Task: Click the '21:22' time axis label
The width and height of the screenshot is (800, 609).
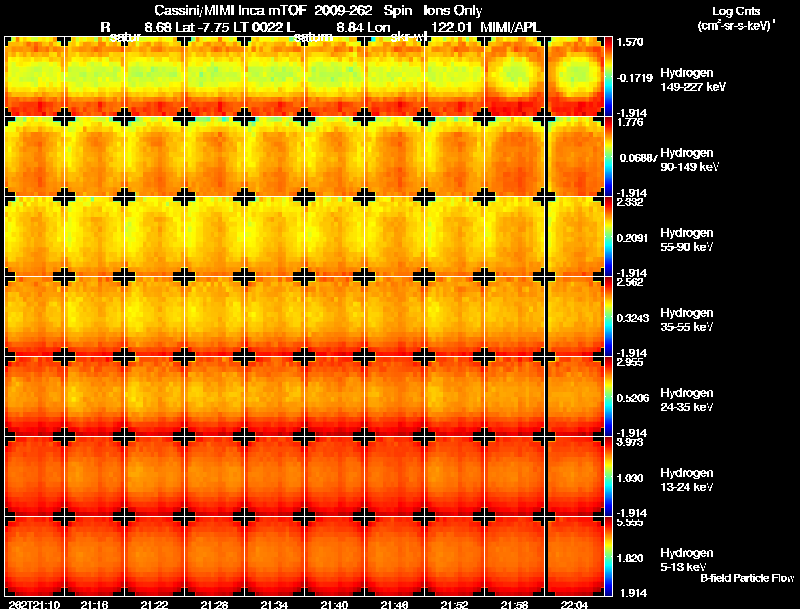Action: [x=155, y=604]
